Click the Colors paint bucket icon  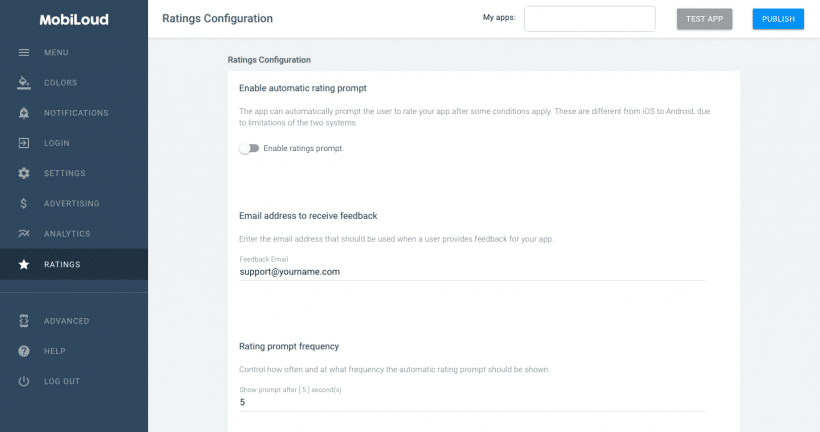[x=24, y=82]
